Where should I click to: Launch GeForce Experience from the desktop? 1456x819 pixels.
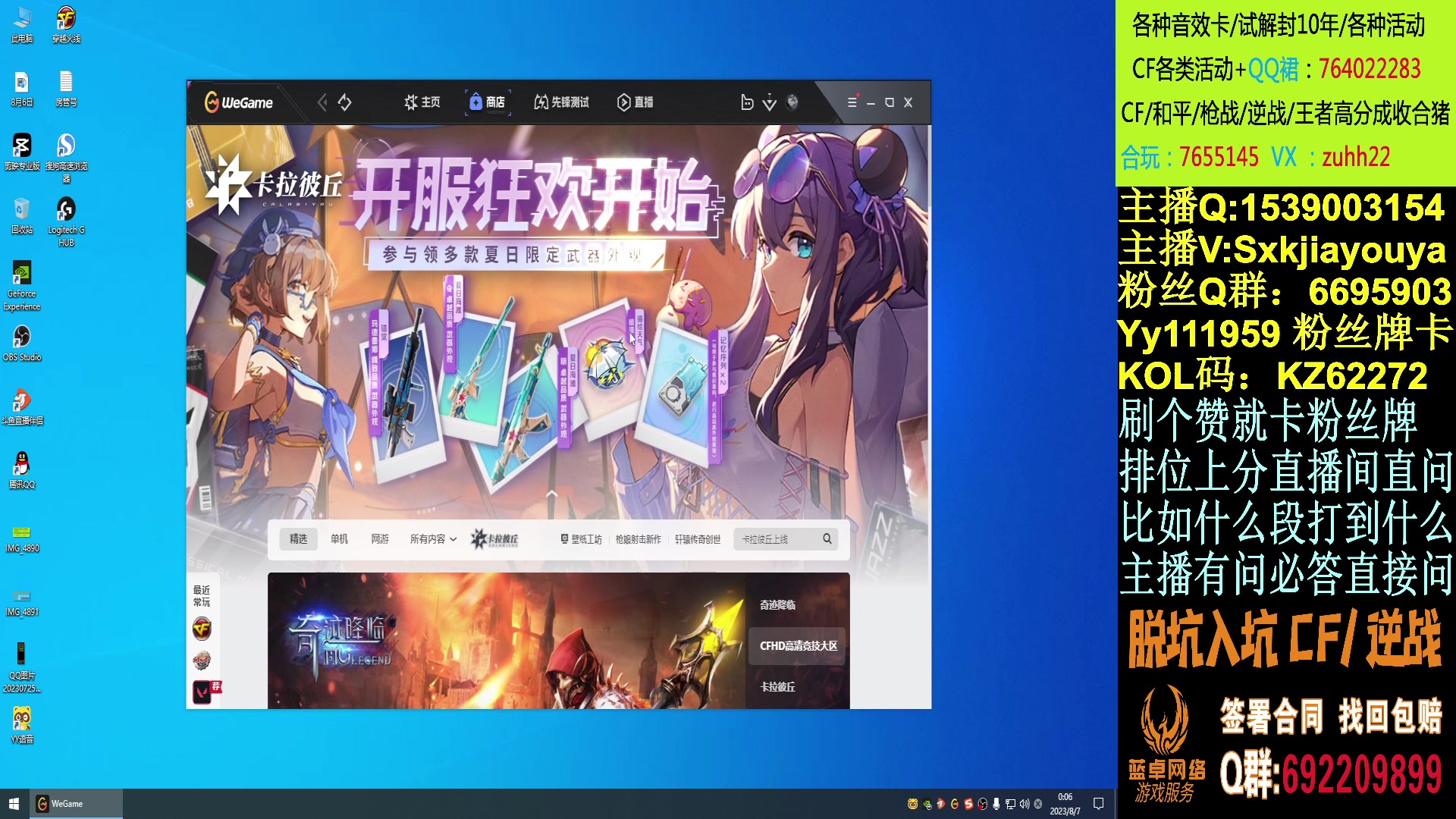tap(22, 285)
